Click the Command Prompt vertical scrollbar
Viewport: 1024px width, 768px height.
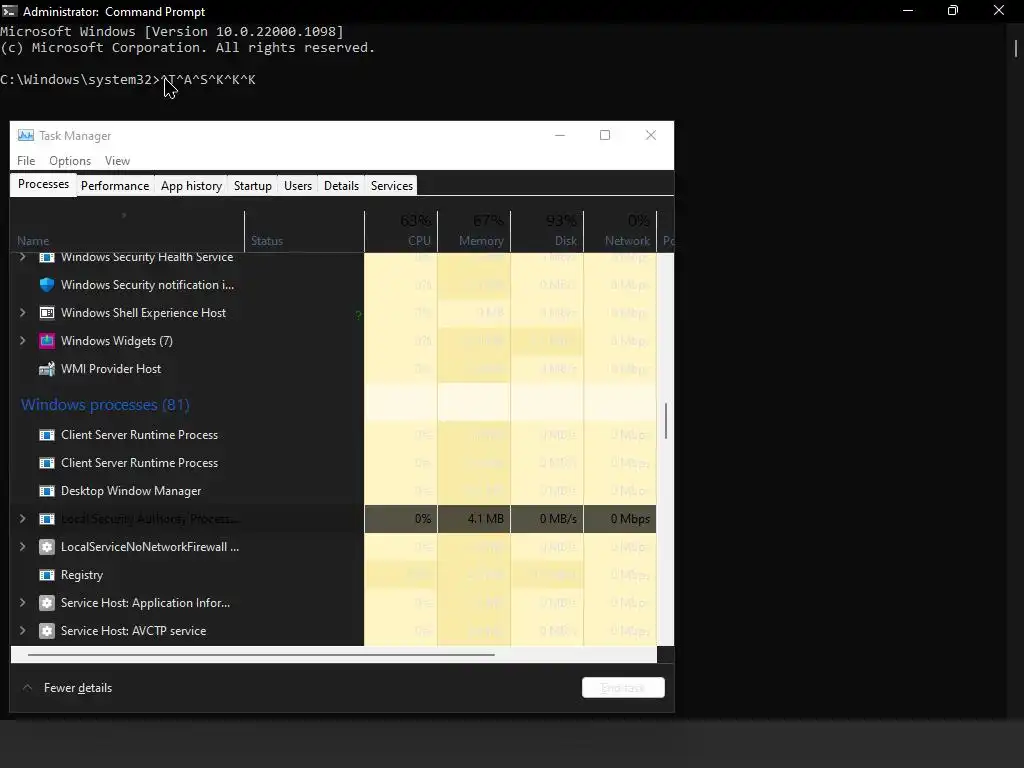point(1016,48)
